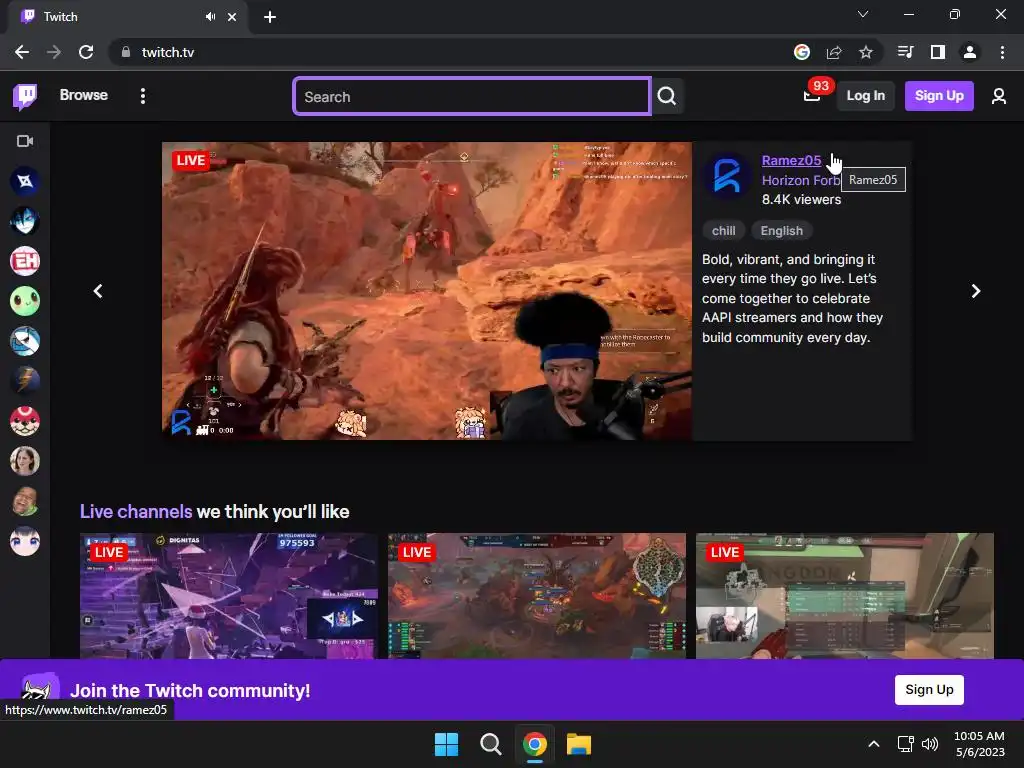Viewport: 1024px width, 768px height.
Task: Go to previous featured stream with left arrow
Action: (x=98, y=291)
